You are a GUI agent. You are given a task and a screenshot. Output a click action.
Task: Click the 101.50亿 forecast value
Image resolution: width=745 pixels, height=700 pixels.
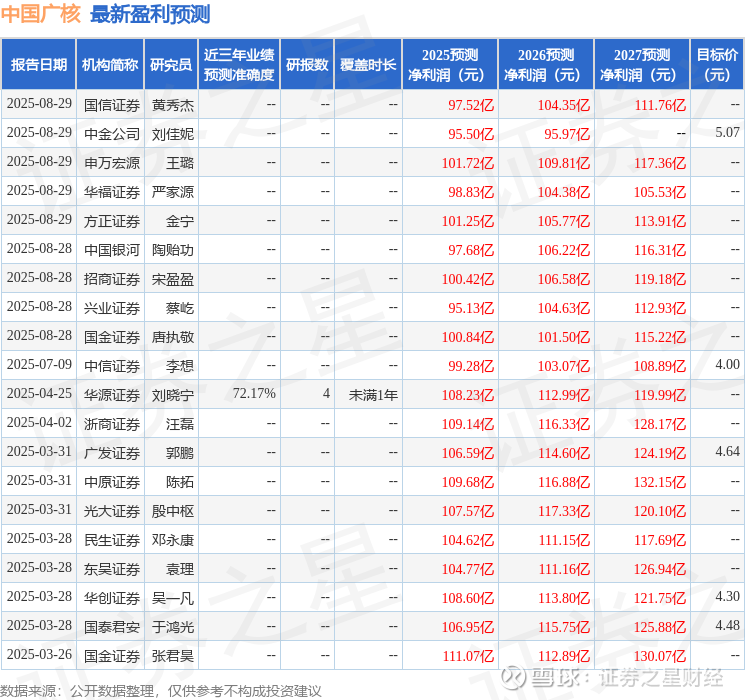[x=564, y=337]
